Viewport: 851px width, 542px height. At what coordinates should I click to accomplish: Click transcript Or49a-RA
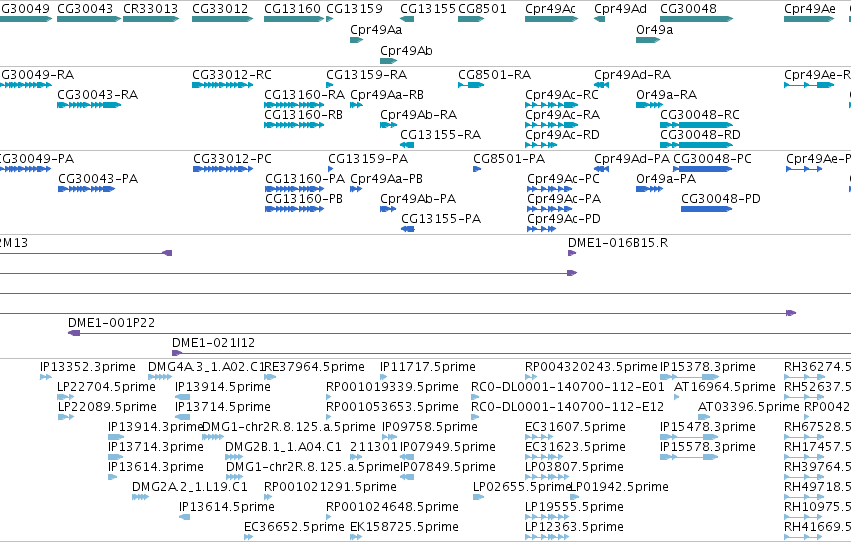click(x=650, y=105)
